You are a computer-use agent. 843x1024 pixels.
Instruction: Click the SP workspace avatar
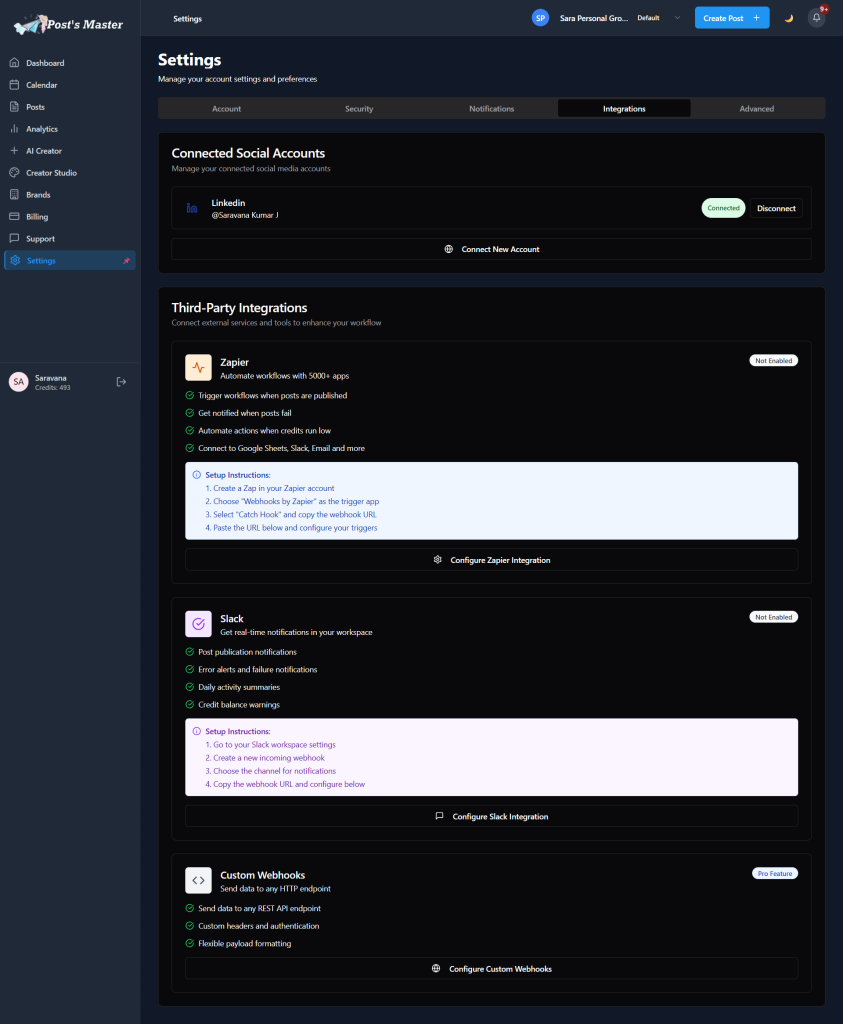tap(540, 18)
